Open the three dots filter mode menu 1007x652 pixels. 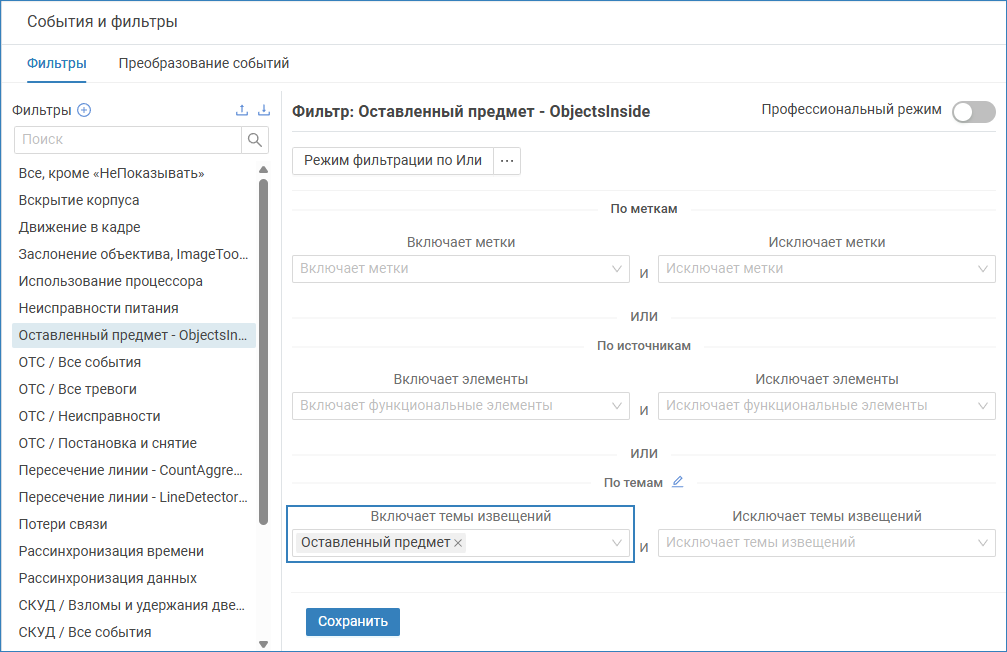coord(507,161)
